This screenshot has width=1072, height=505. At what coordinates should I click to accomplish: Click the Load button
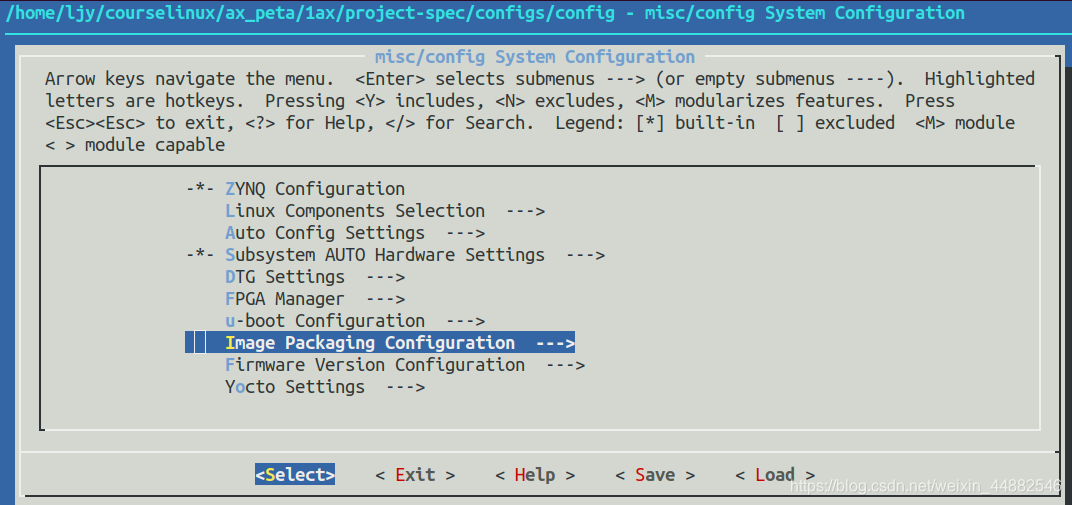[x=775, y=474]
